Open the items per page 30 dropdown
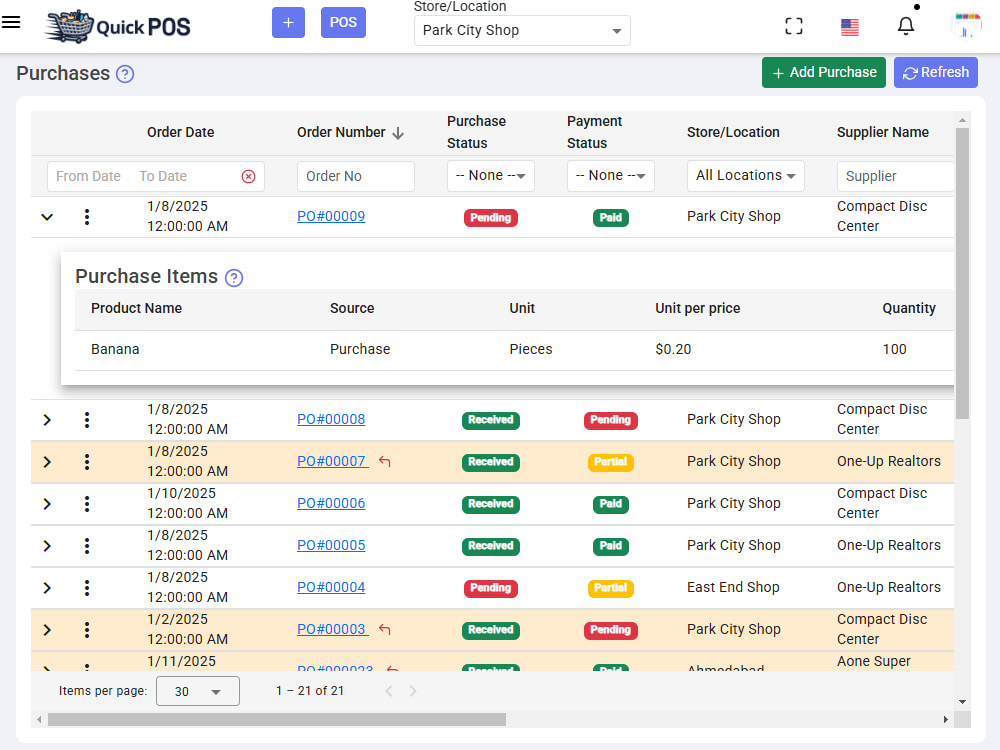Screen dimensions: 1000x750 (198, 691)
